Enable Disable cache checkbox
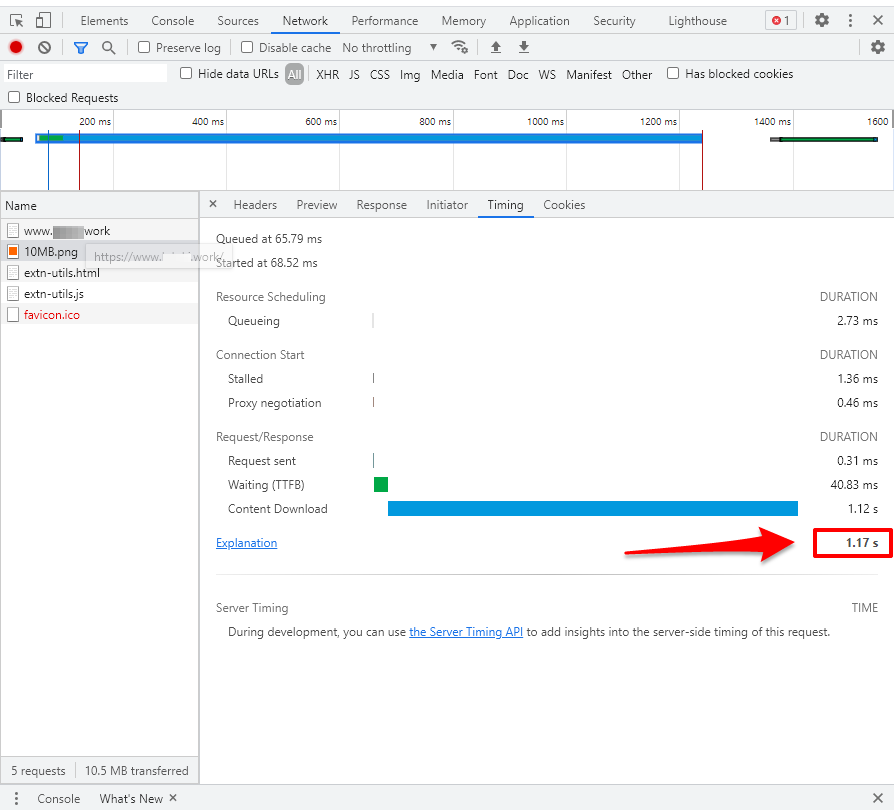The width and height of the screenshot is (894, 810). [247, 47]
